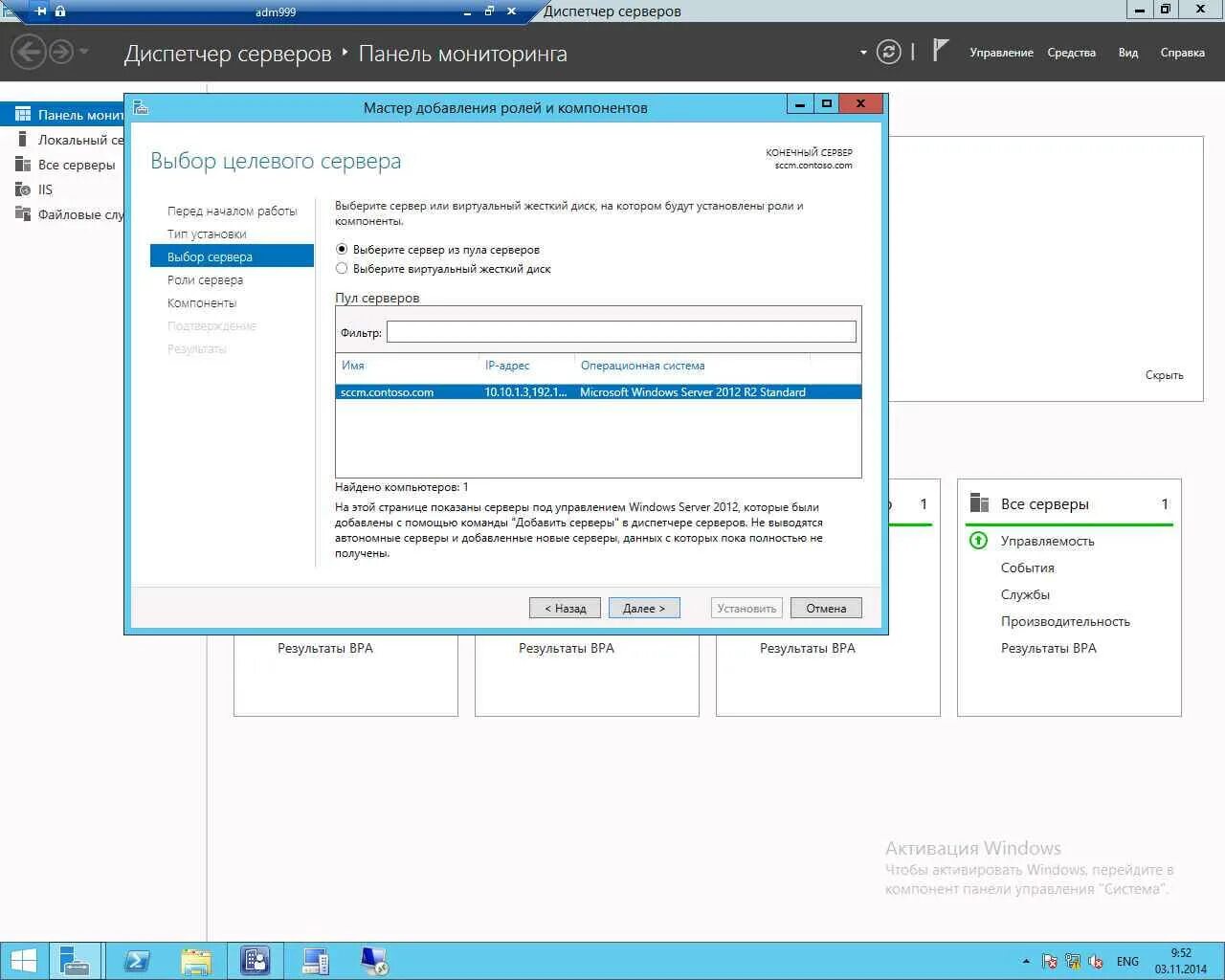The image size is (1225, 980).
Task: Click the network tray icon
Action: [x=1073, y=961]
